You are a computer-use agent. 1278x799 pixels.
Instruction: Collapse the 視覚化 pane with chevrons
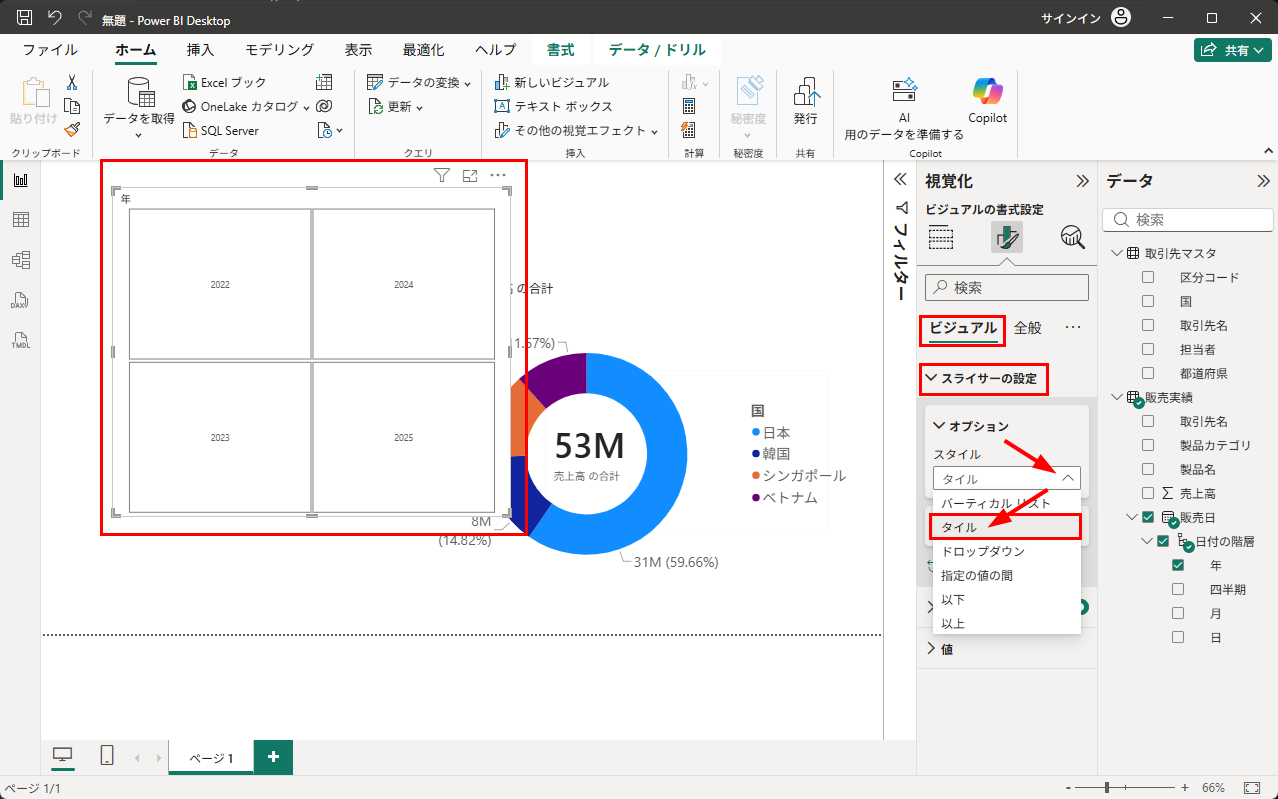pyautogui.click(x=1082, y=181)
